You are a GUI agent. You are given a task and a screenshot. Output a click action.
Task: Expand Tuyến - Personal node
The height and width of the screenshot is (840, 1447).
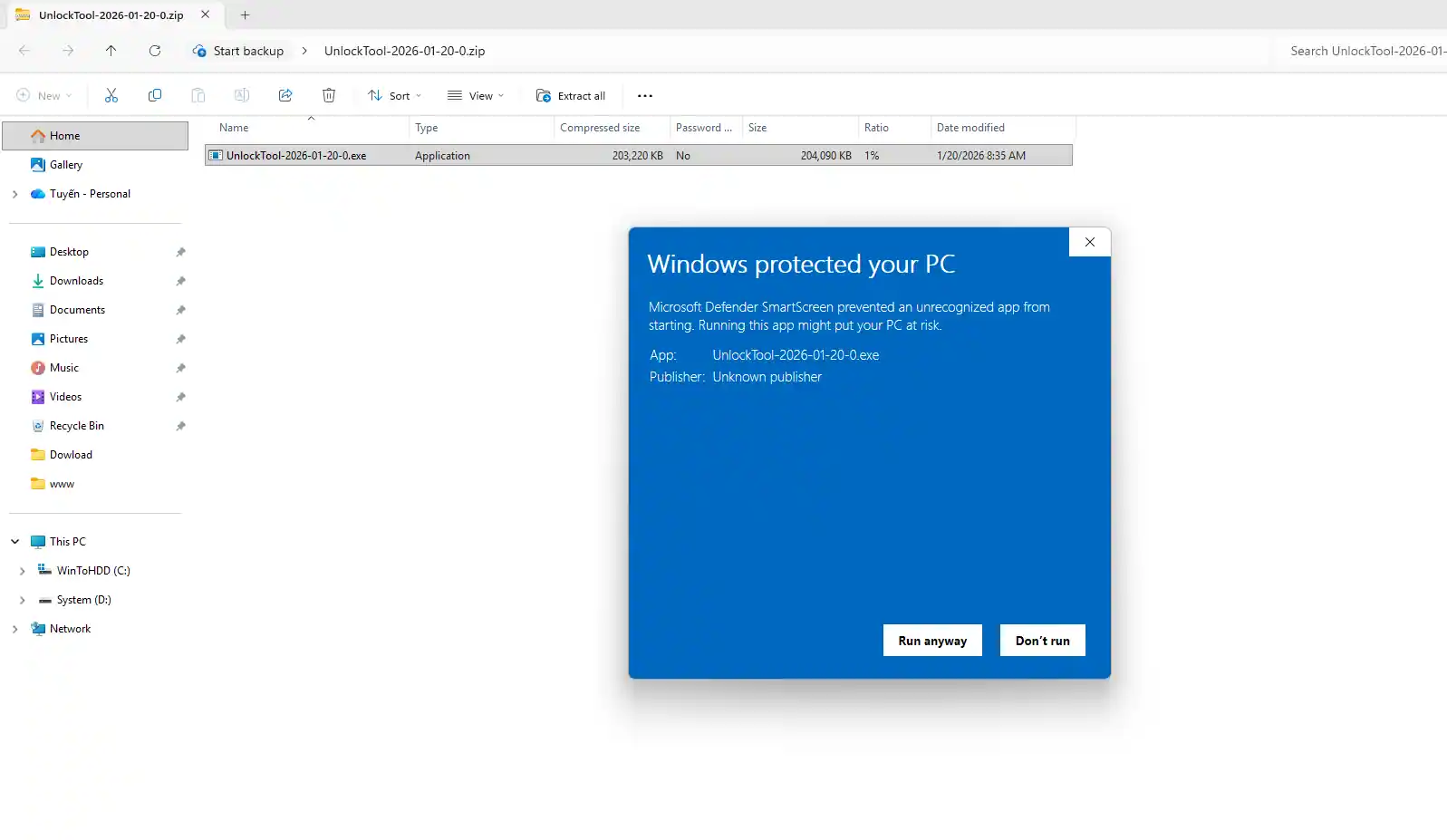[14, 194]
